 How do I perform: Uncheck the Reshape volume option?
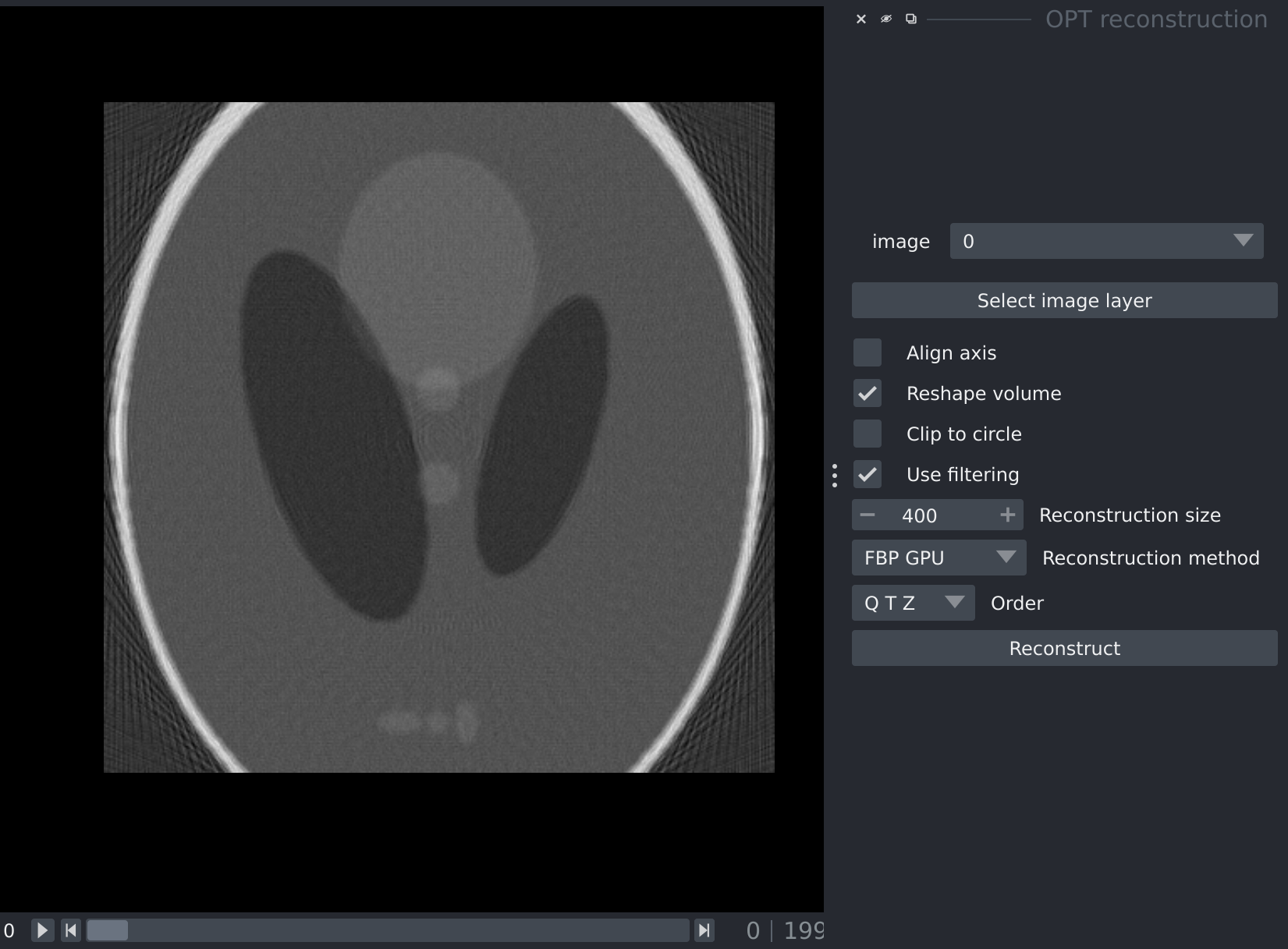(868, 393)
